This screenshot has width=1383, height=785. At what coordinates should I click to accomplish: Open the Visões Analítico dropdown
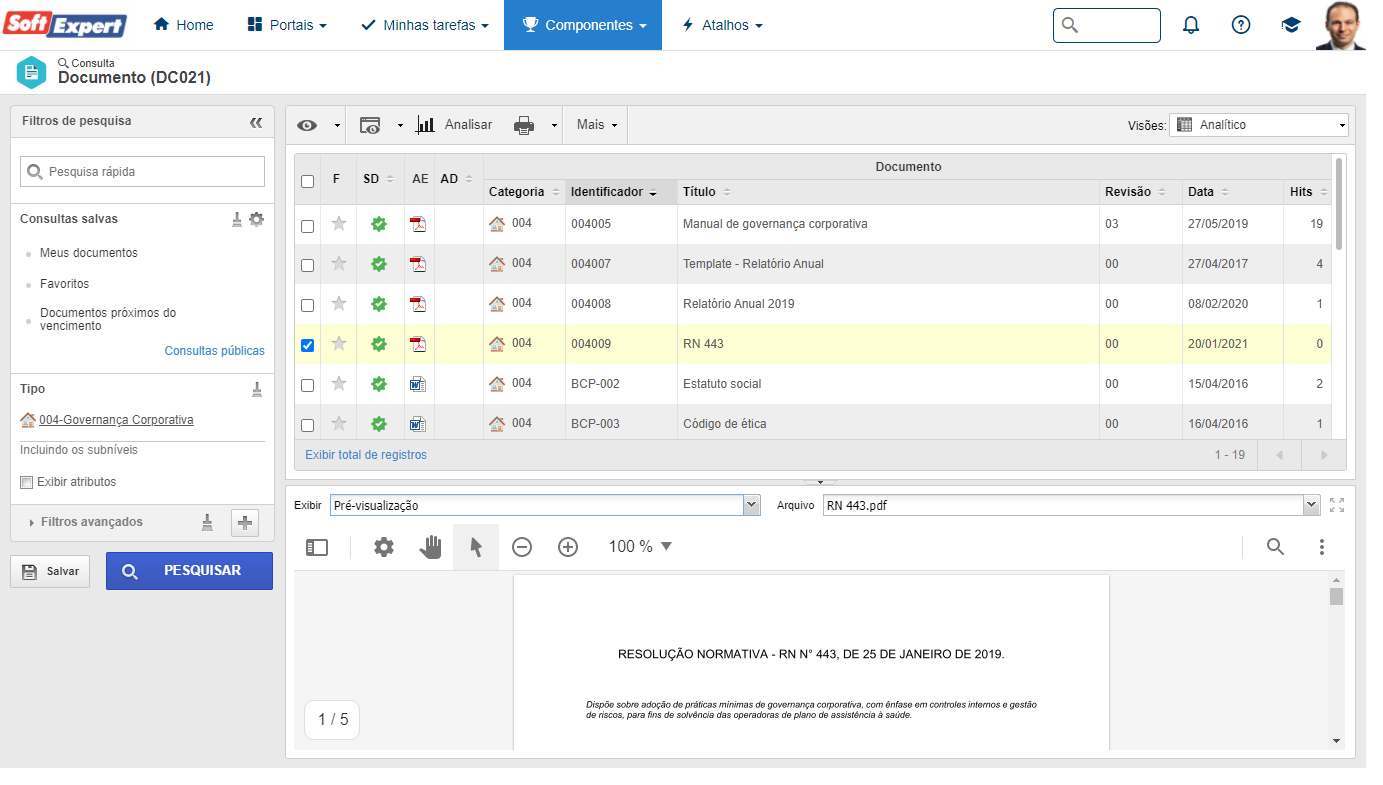pos(1258,125)
